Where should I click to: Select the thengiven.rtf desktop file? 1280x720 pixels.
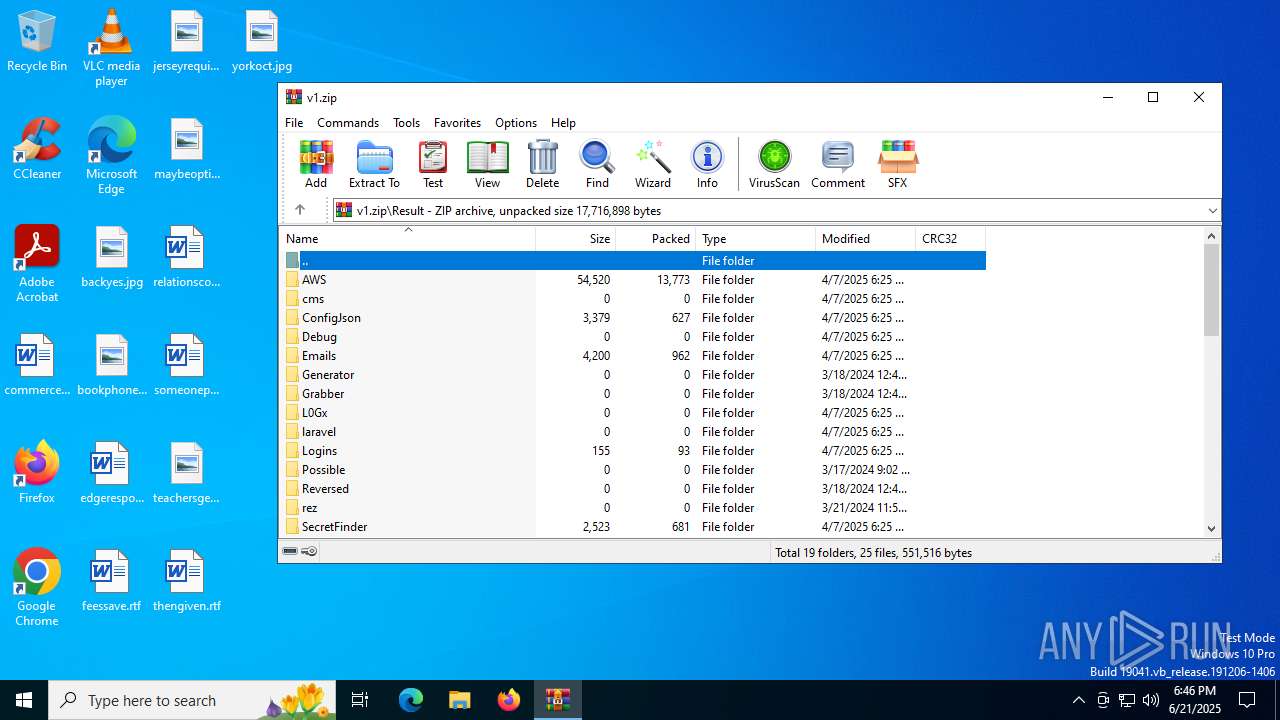pos(186,581)
